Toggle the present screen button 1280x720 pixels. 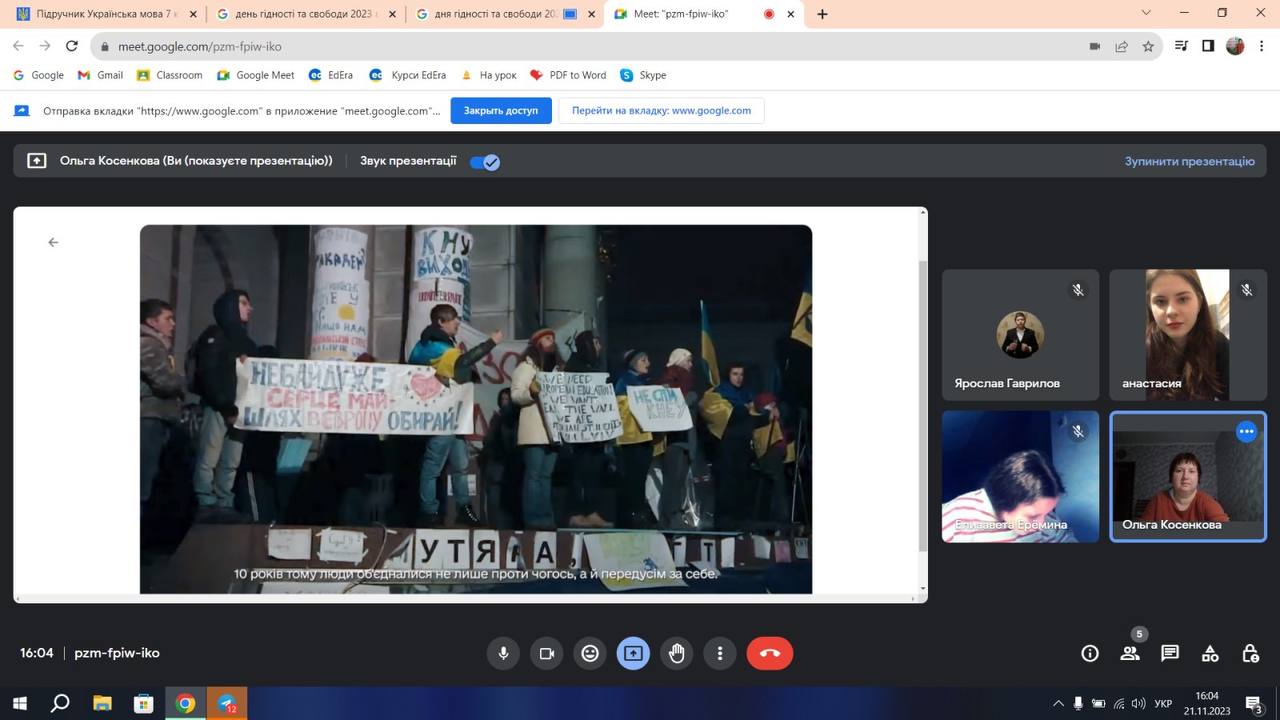pyautogui.click(x=633, y=653)
